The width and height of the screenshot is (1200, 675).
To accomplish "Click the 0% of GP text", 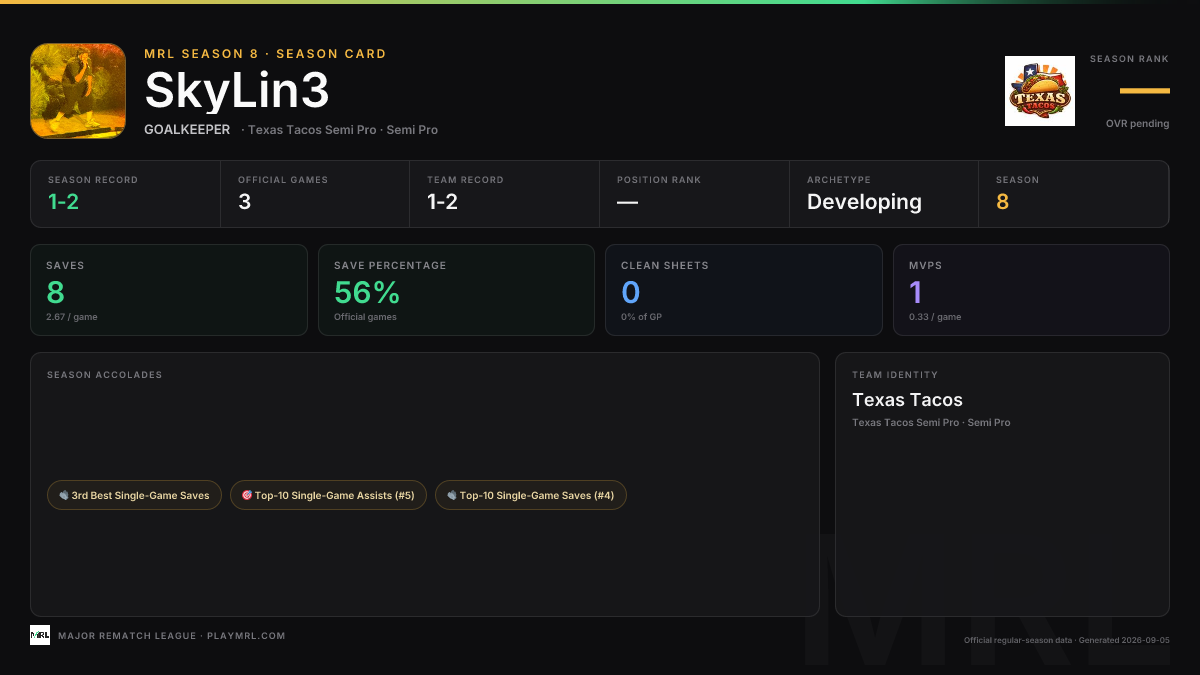I will [x=641, y=317].
